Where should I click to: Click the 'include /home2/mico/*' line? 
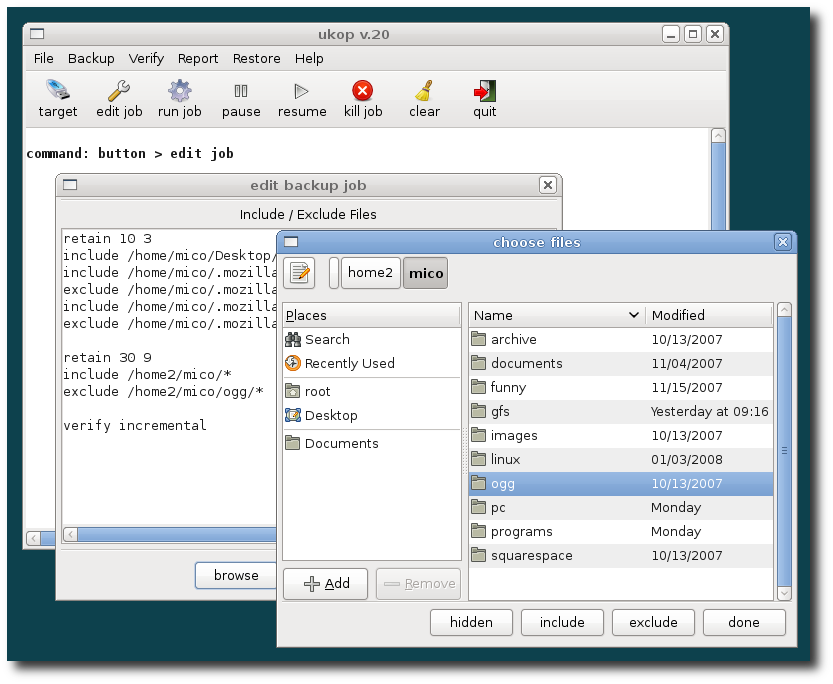[147, 374]
